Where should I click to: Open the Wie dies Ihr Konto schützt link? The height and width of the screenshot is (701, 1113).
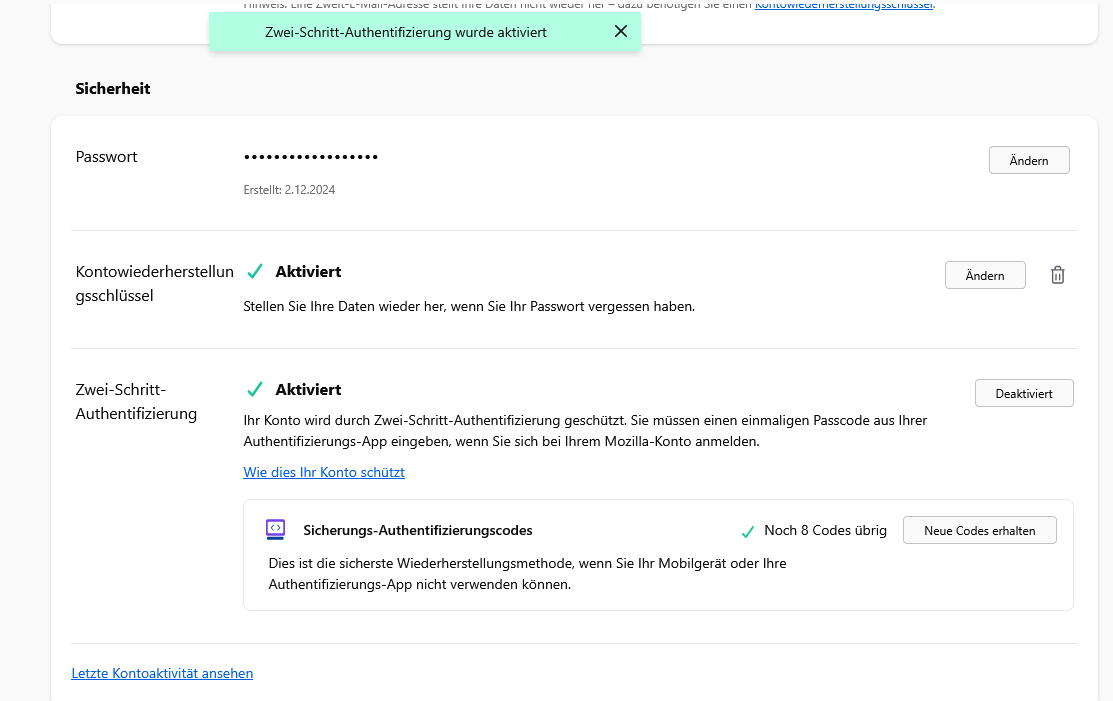coord(324,472)
